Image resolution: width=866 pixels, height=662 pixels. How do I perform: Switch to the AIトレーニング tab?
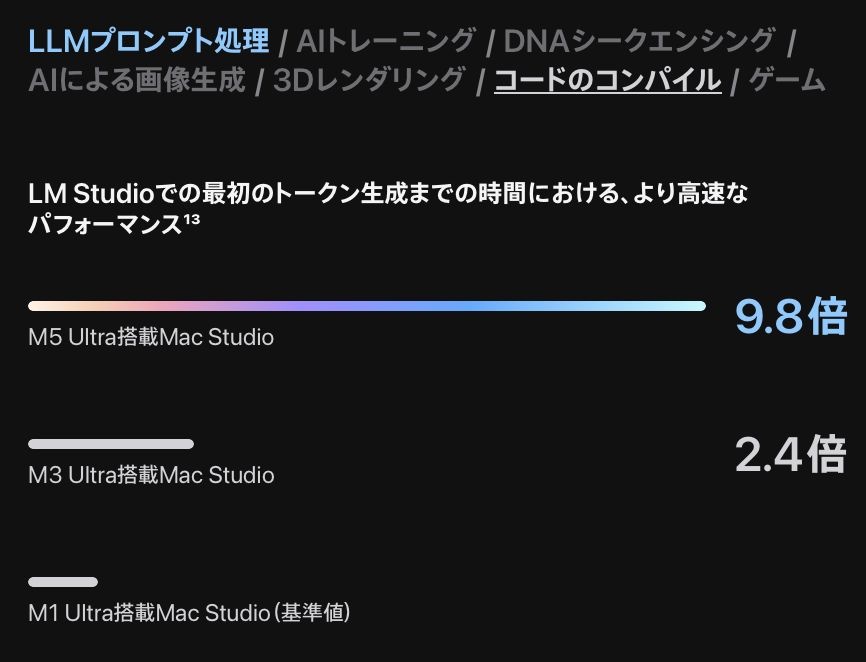pos(386,41)
